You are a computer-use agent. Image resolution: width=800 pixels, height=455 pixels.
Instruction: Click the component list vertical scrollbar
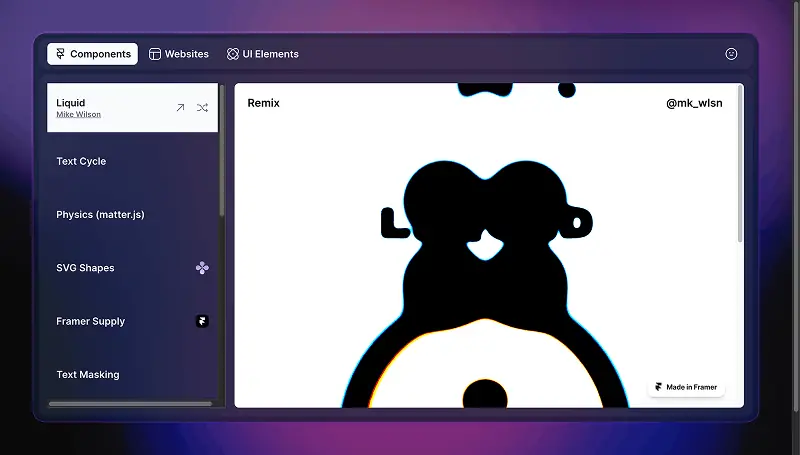pyautogui.click(x=221, y=150)
